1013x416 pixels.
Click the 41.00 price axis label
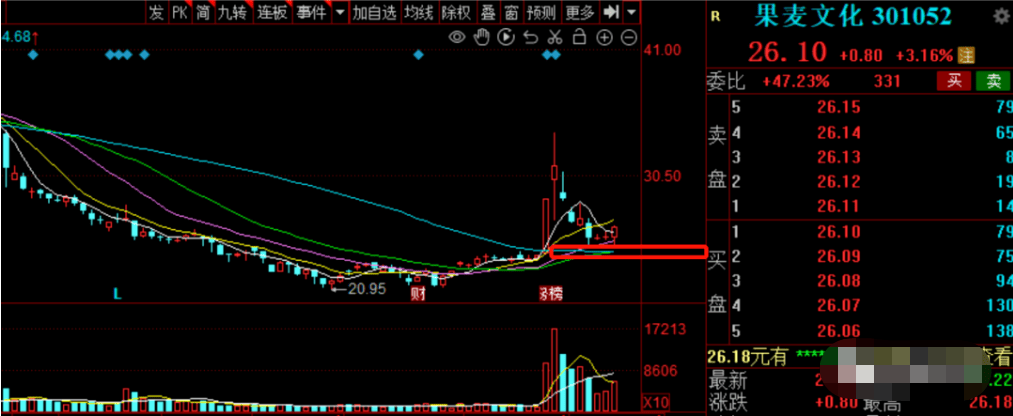[663, 50]
